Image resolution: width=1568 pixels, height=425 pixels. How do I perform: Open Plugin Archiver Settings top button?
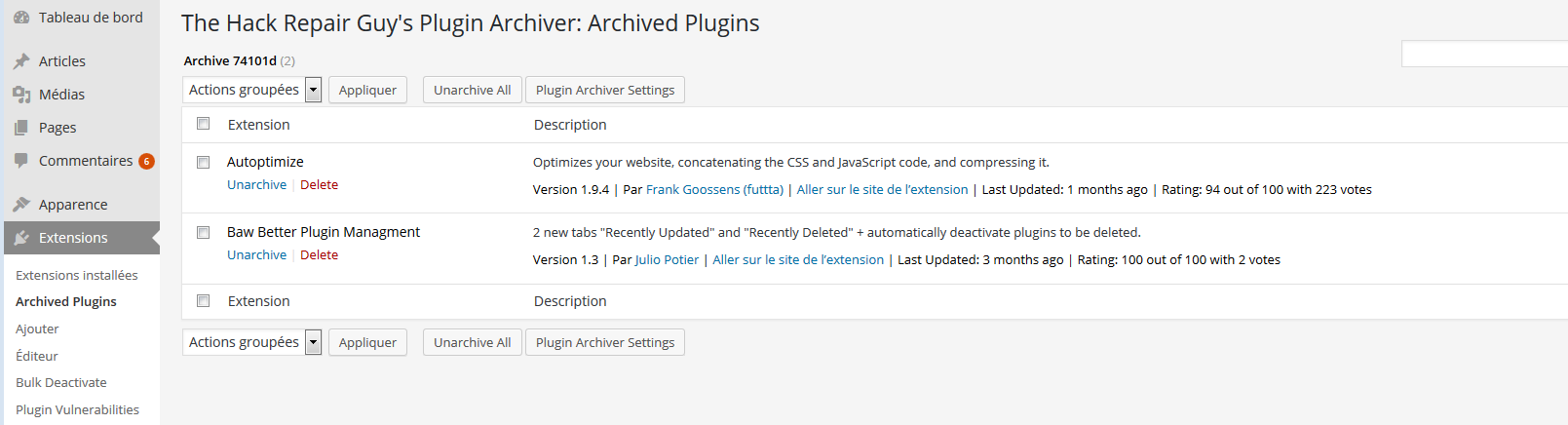pos(605,90)
